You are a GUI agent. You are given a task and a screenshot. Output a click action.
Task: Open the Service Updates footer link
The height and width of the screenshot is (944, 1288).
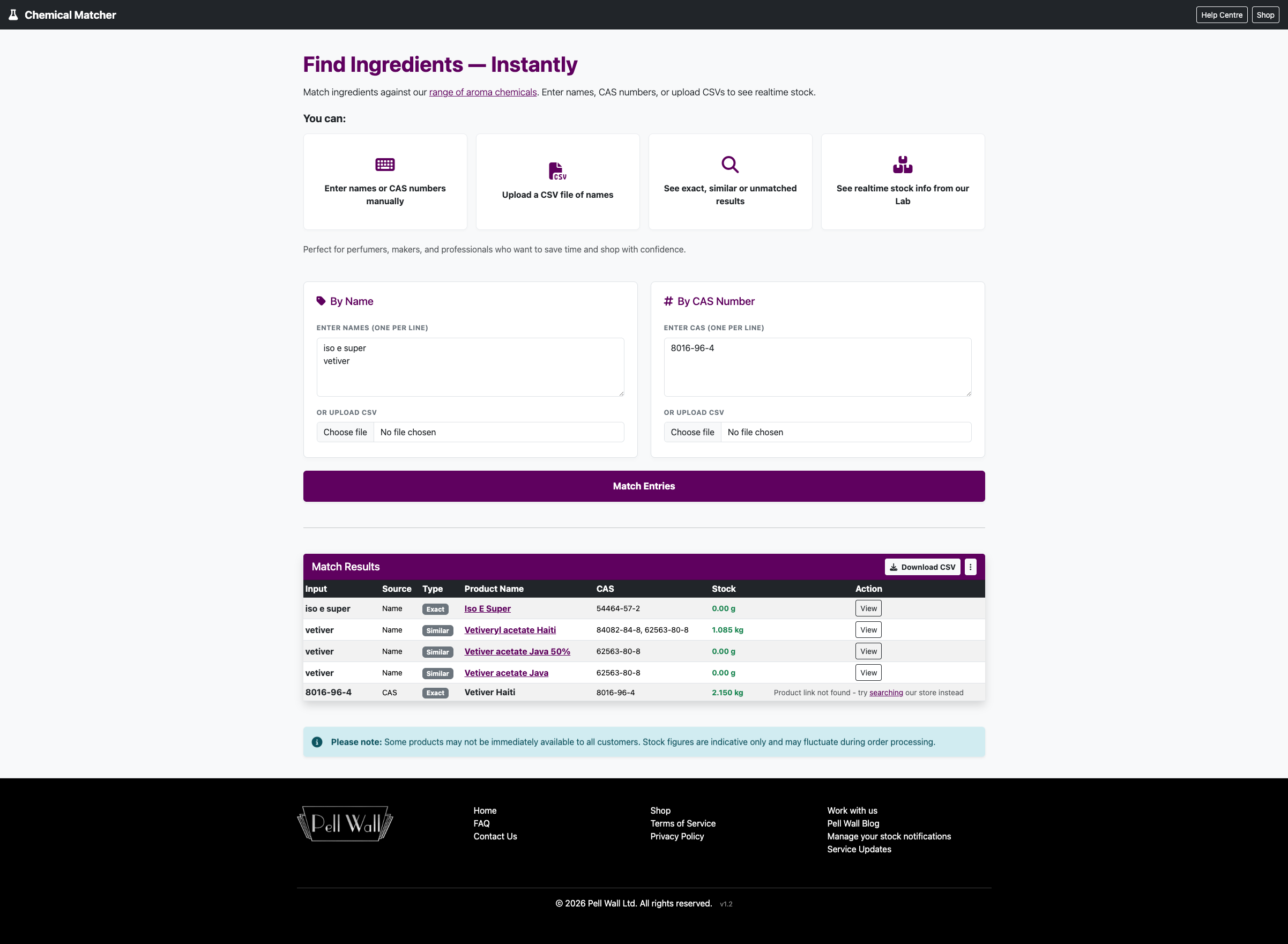click(x=859, y=849)
